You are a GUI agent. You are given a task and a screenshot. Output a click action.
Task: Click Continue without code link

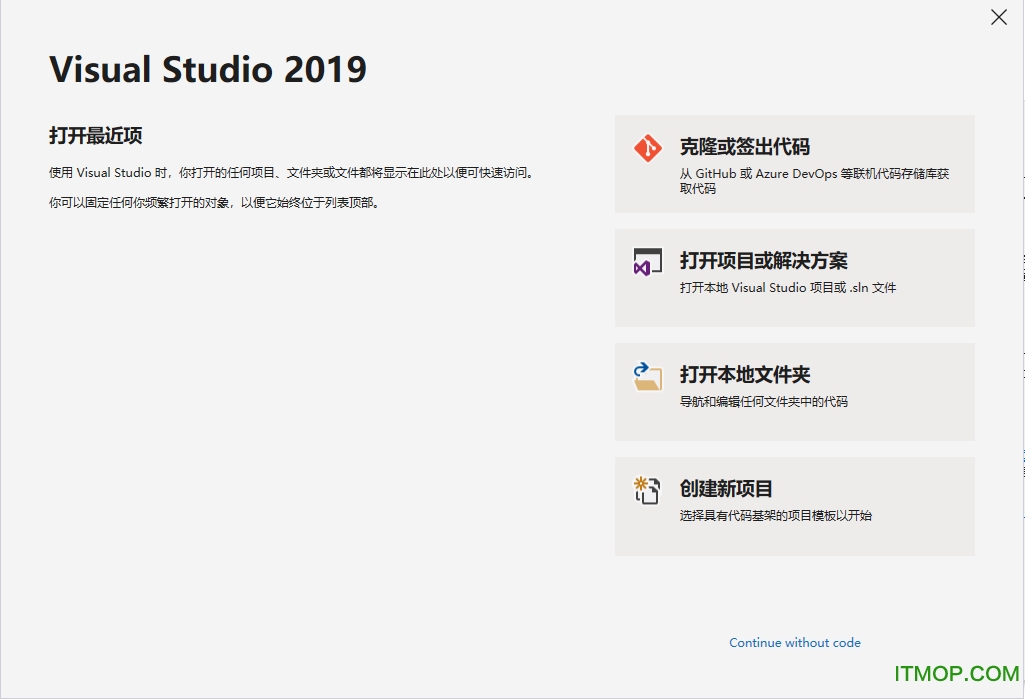pyautogui.click(x=795, y=643)
